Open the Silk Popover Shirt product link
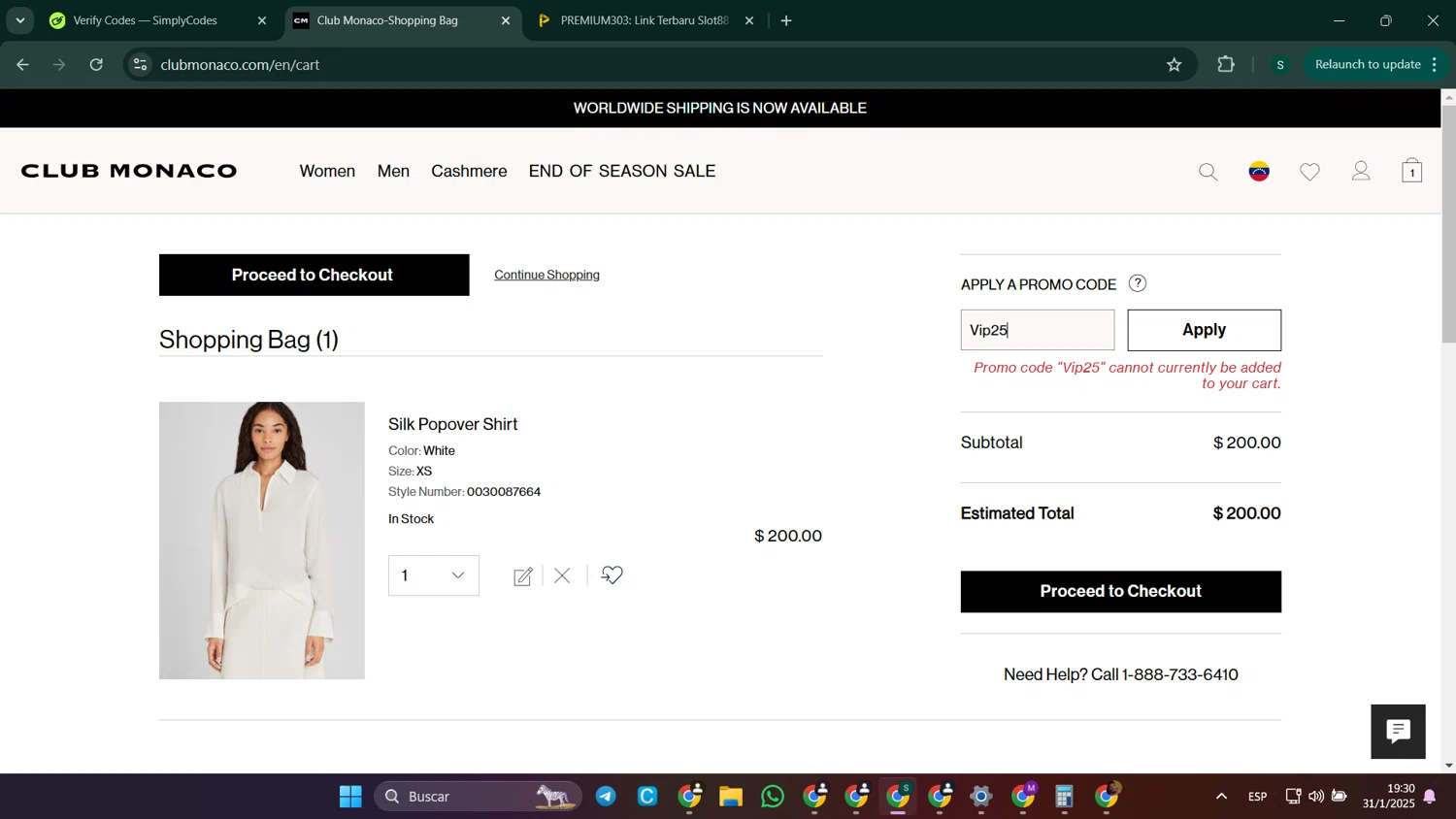 452,424
